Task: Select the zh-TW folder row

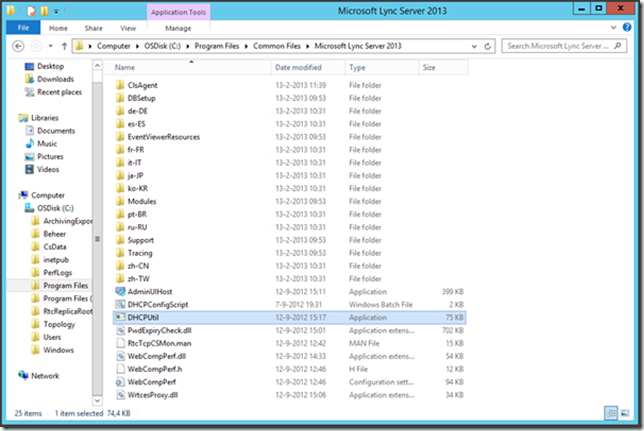Action: [x=290, y=279]
